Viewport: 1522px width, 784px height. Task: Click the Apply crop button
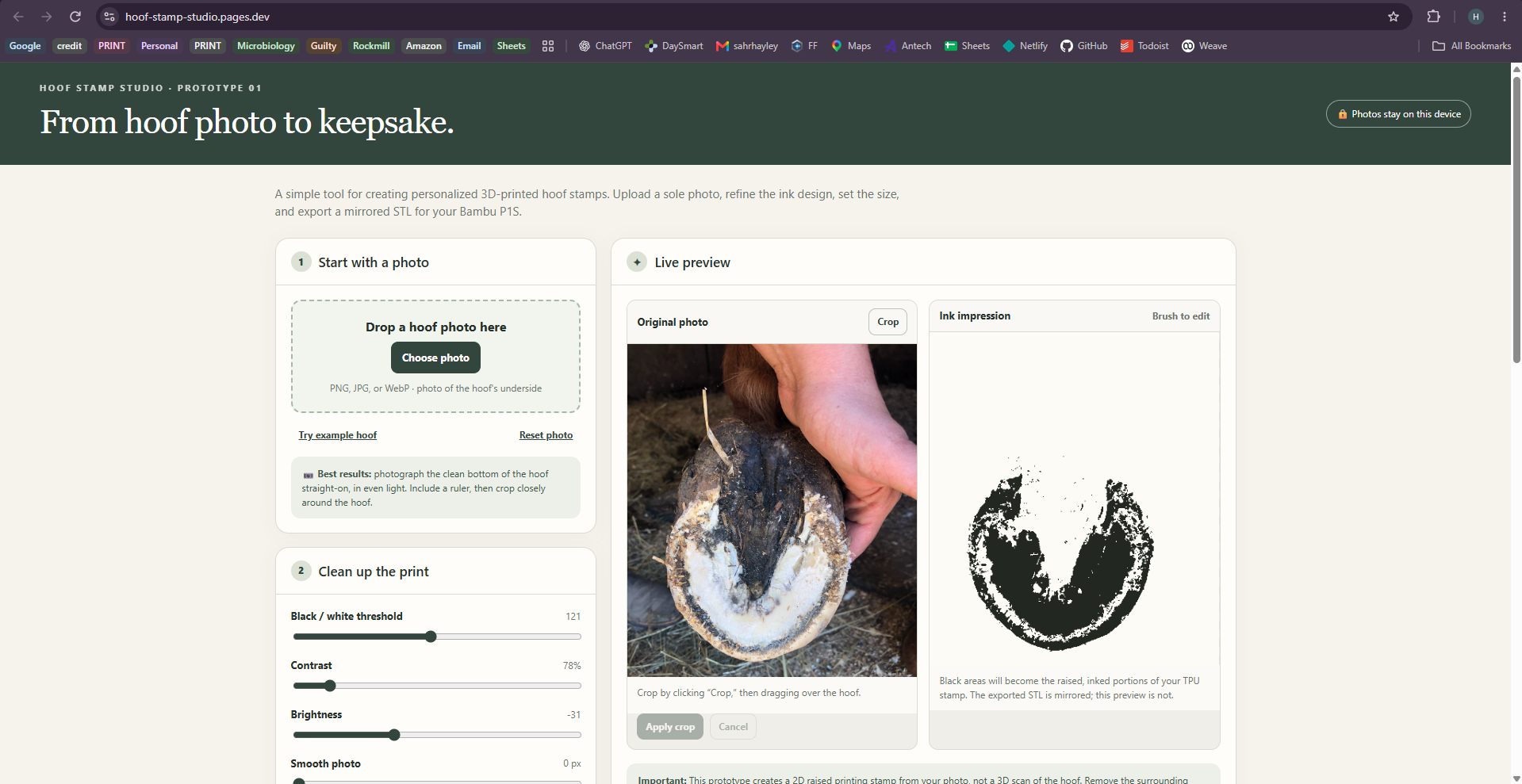tap(670, 727)
